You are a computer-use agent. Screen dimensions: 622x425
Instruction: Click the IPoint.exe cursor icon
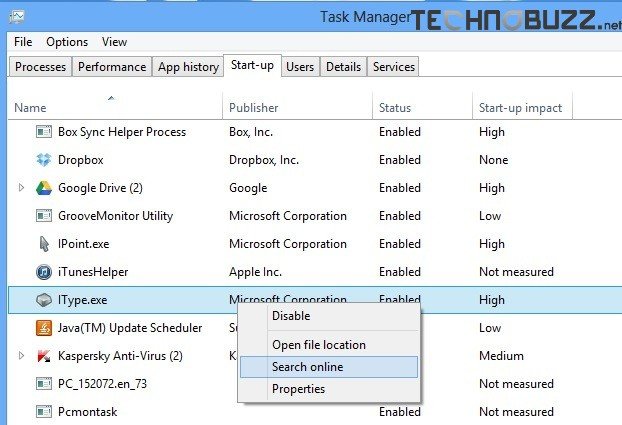44,244
